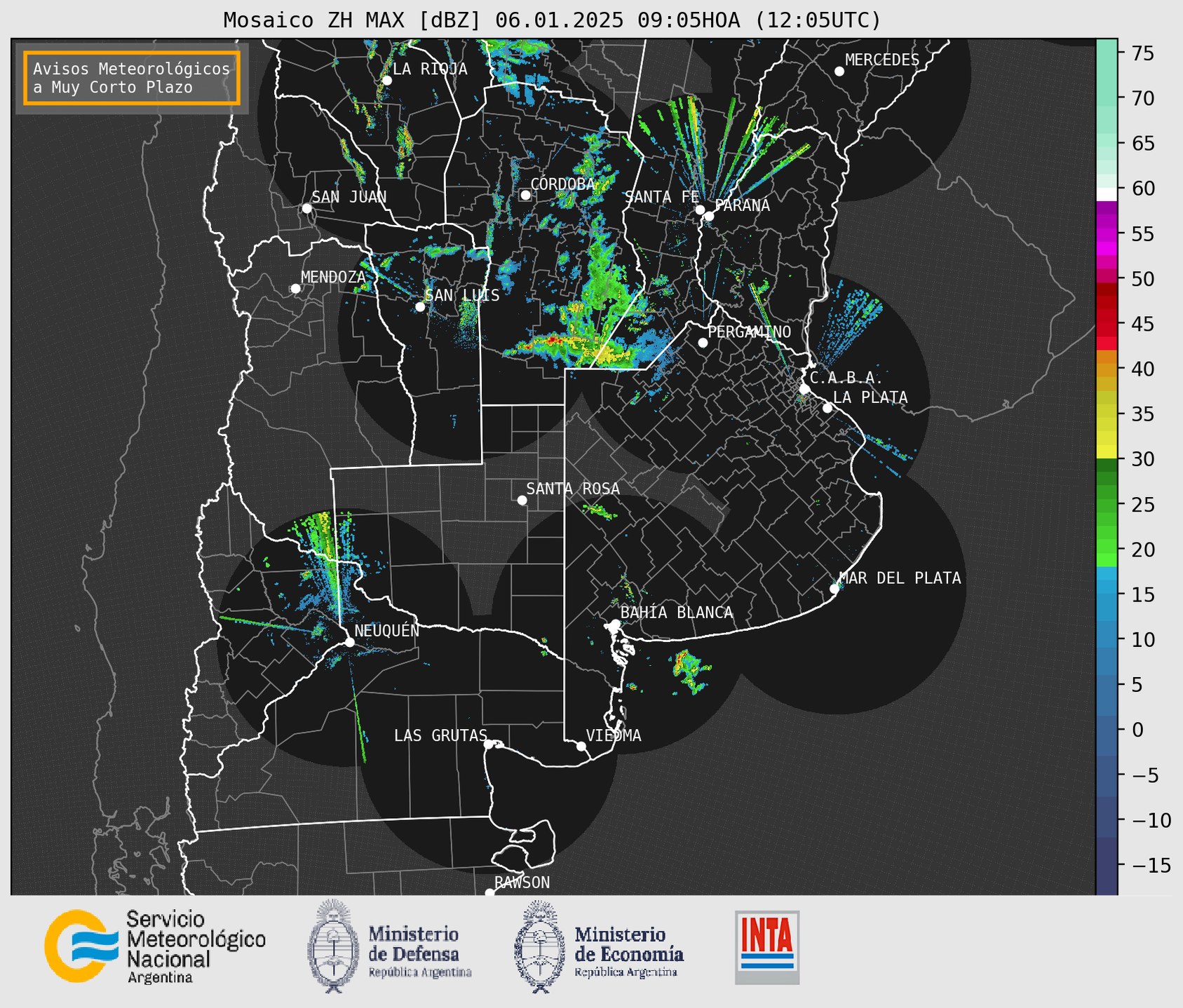The width and height of the screenshot is (1183, 1008).
Task: Select the Bahía Blanca city marker
Action: (615, 624)
